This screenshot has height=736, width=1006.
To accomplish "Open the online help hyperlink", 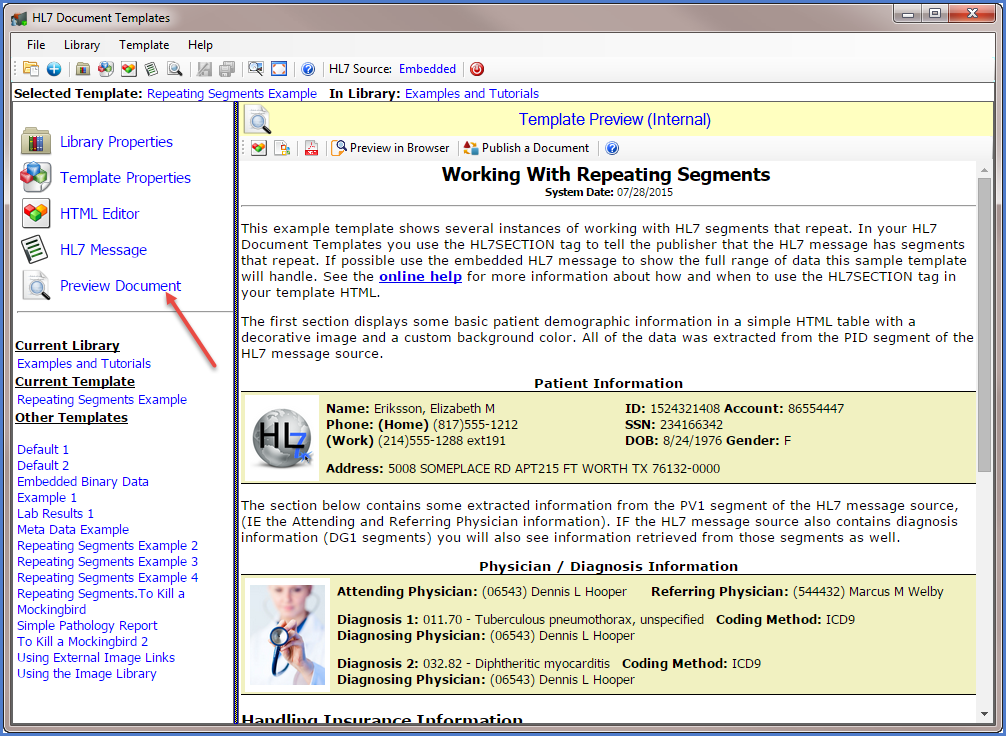I will 420,277.
